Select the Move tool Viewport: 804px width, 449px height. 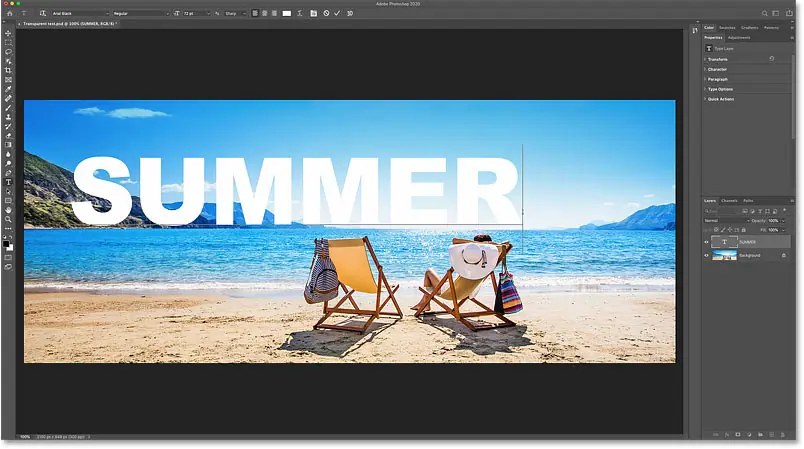tap(8, 33)
